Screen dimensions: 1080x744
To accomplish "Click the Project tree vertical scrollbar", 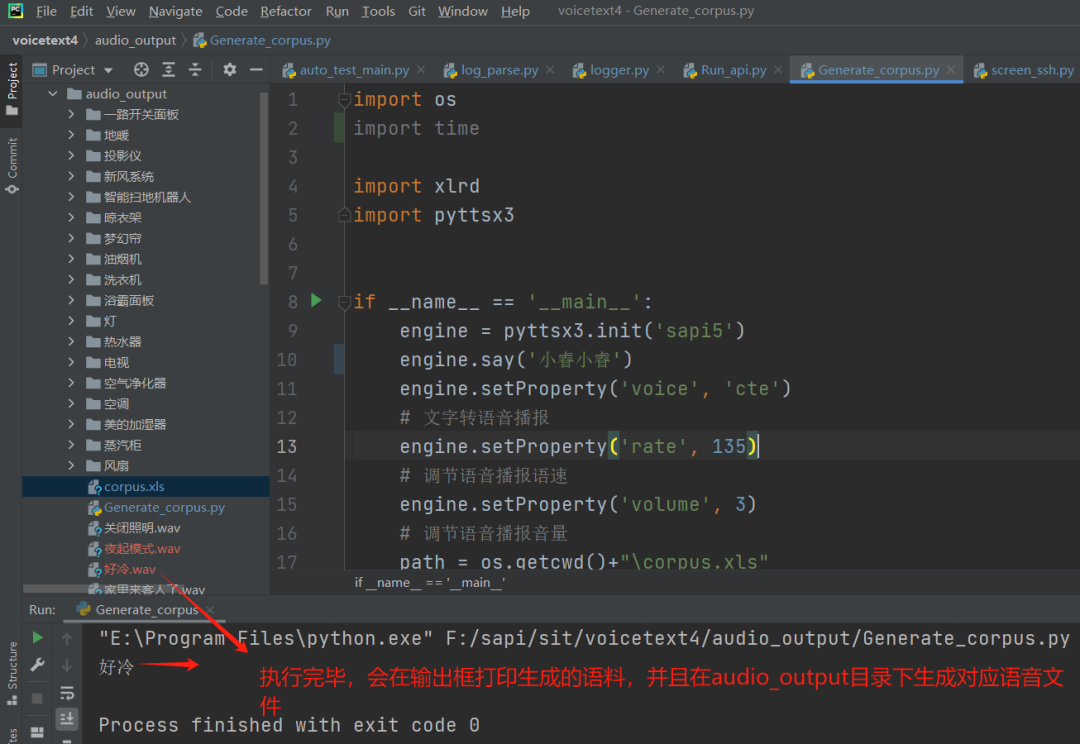I will pos(264,186).
